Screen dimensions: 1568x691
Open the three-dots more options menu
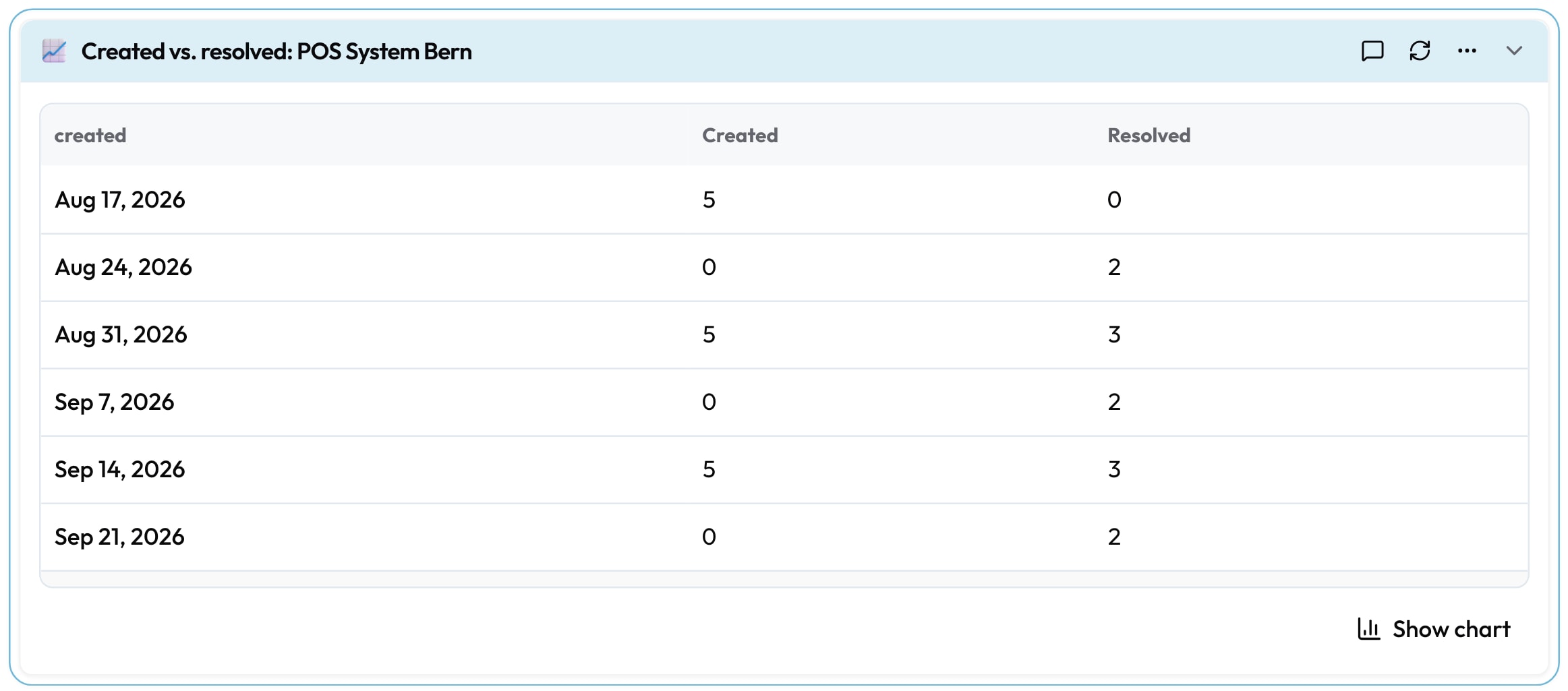1467,51
